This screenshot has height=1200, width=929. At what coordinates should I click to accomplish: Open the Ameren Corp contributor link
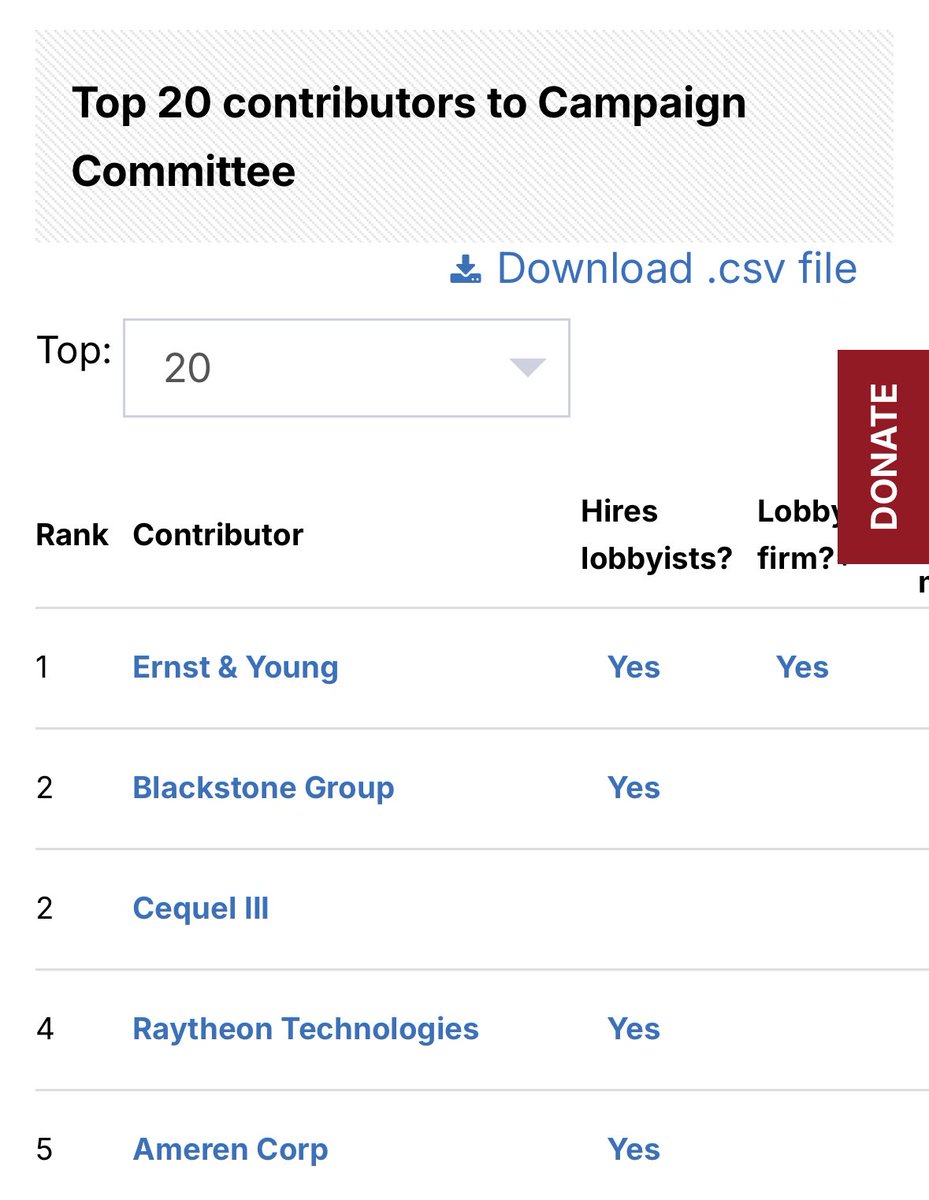(x=230, y=1150)
